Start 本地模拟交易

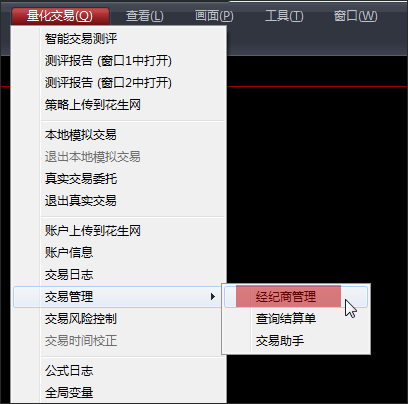pyautogui.click(x=119, y=135)
